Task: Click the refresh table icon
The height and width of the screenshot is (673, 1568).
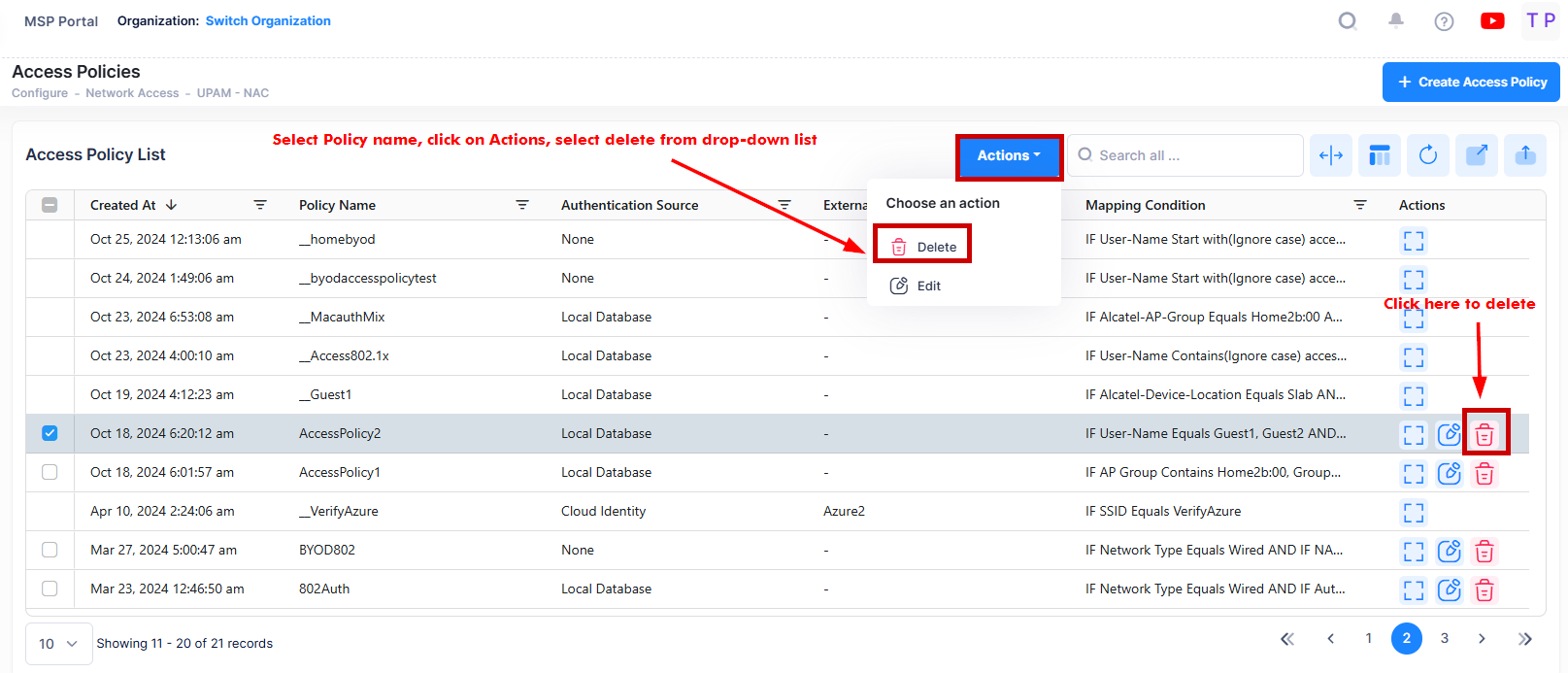Action: pyautogui.click(x=1427, y=155)
